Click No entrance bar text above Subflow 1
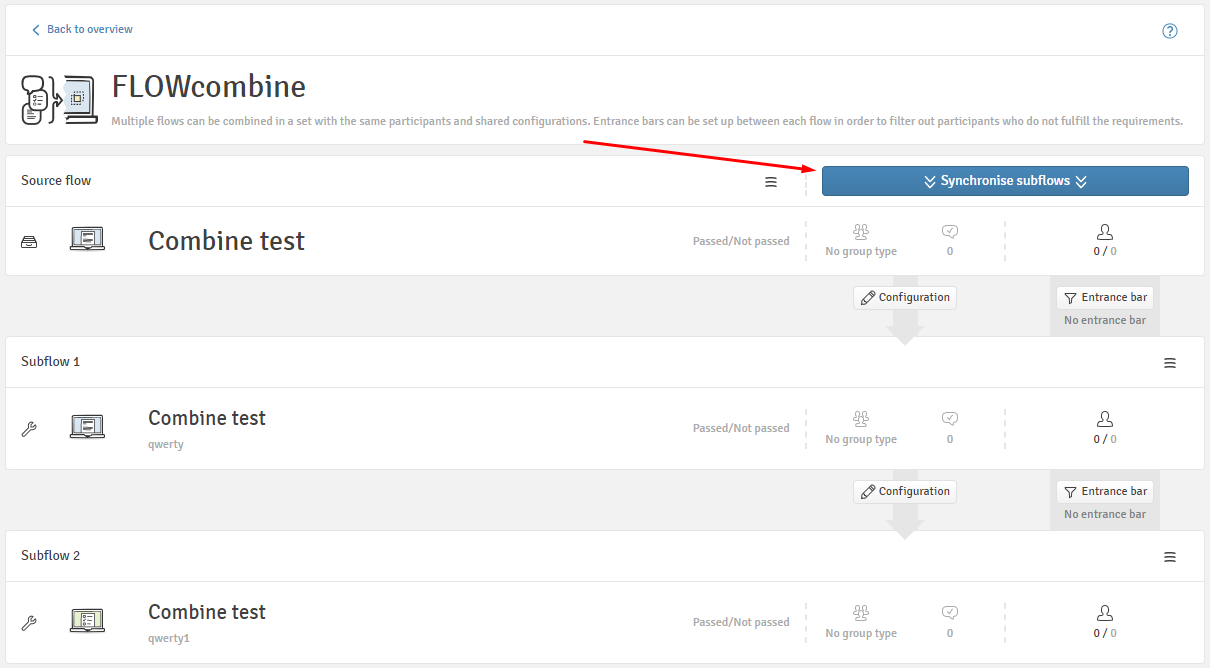 [1105, 321]
